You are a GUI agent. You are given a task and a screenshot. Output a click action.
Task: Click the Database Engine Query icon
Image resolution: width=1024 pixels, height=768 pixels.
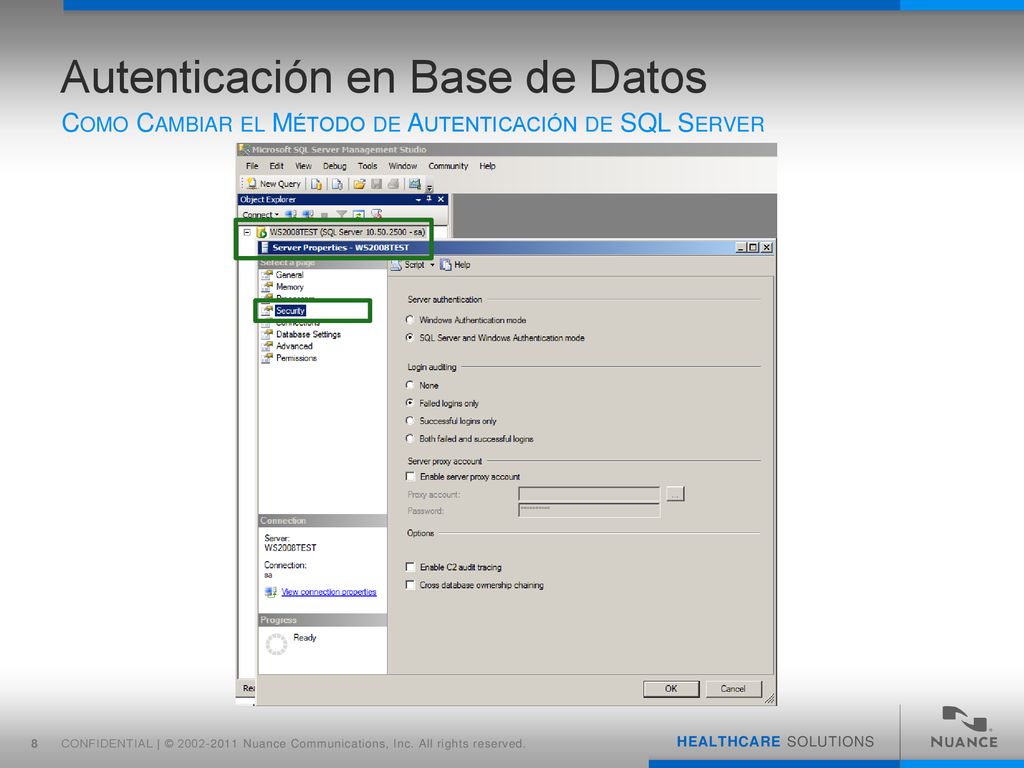[316, 184]
